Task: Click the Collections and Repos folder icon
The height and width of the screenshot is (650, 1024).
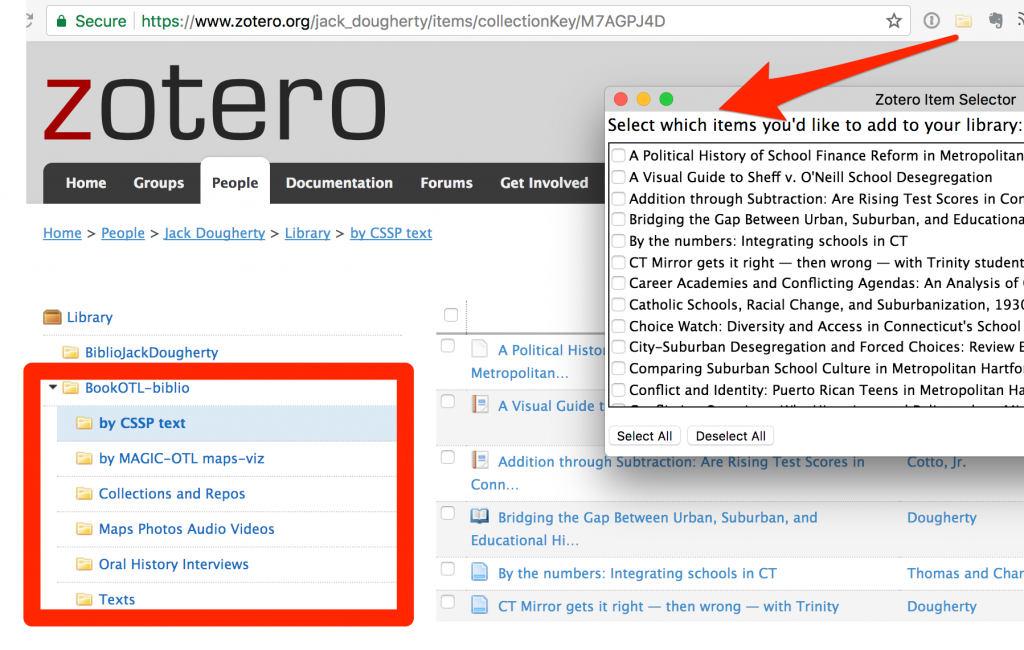Action: [x=84, y=493]
